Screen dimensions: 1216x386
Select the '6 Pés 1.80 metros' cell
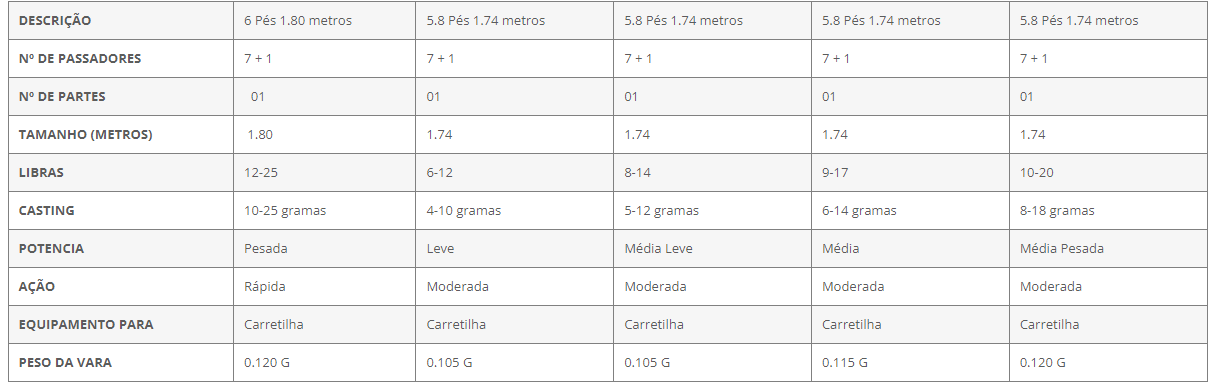(x=324, y=20)
